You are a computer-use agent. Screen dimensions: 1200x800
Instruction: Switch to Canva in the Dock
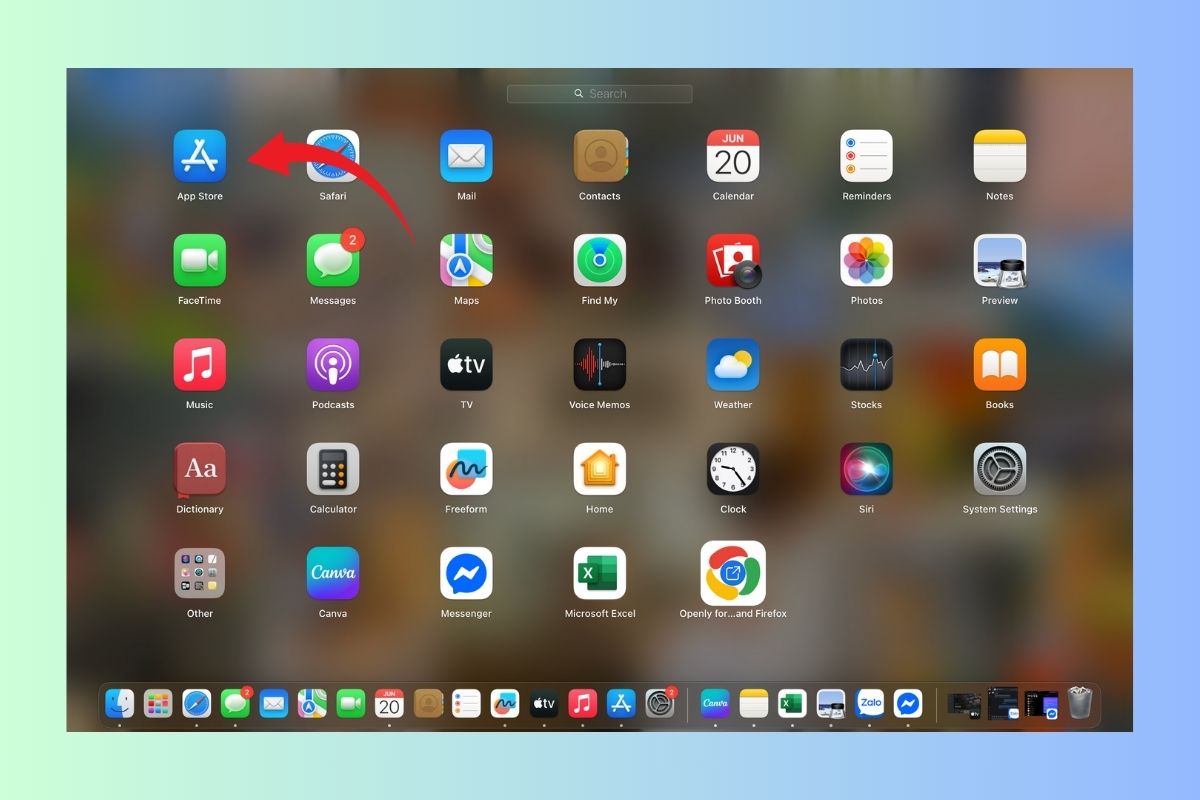pos(715,703)
